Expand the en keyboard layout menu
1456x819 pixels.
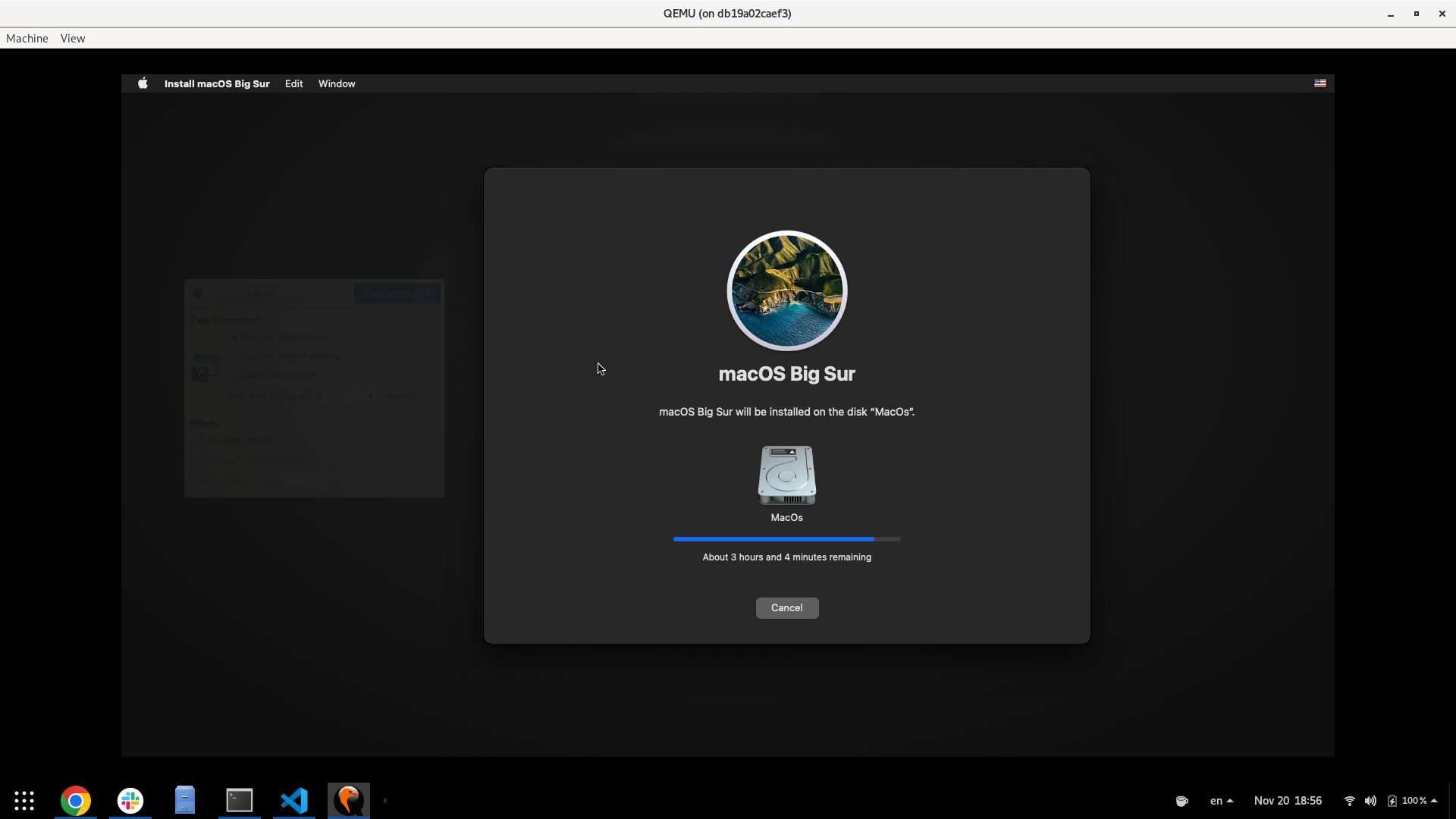[1221, 800]
